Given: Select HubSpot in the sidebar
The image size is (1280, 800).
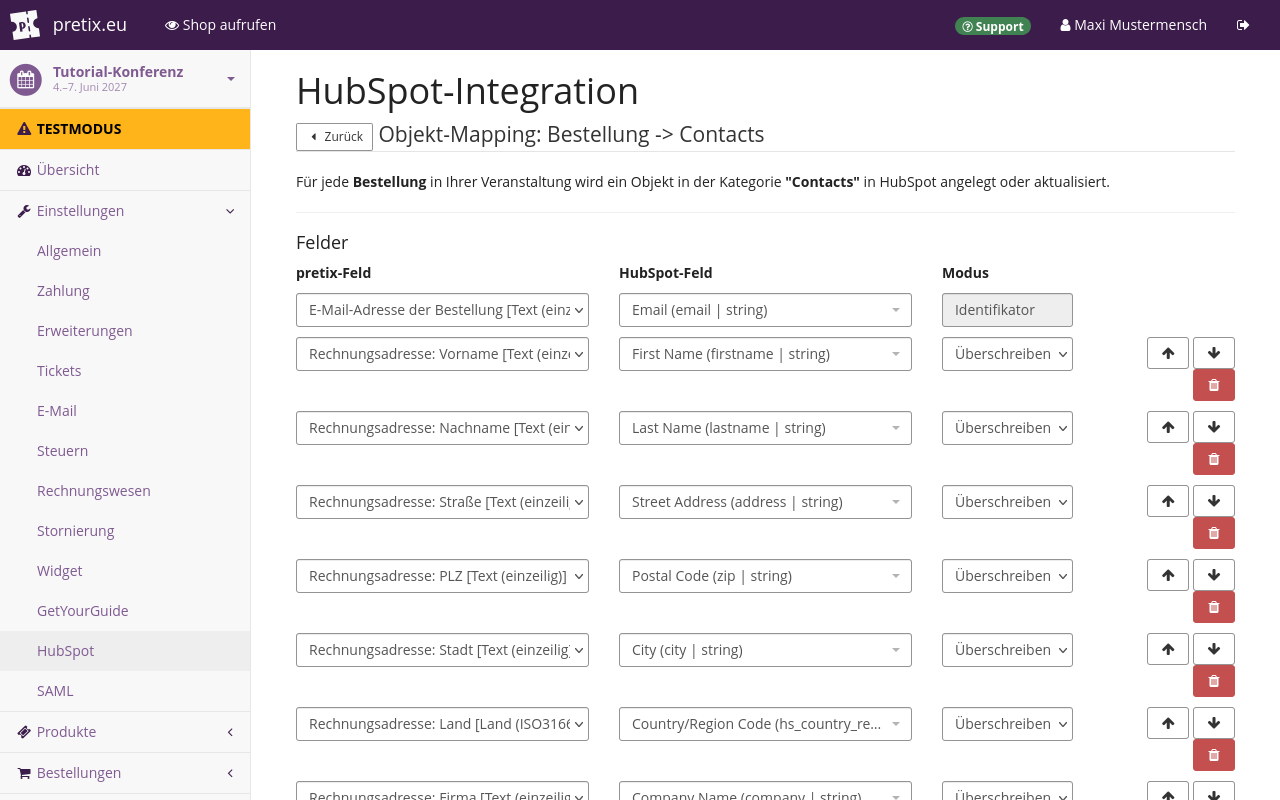Looking at the screenshot, I should [125, 651].
